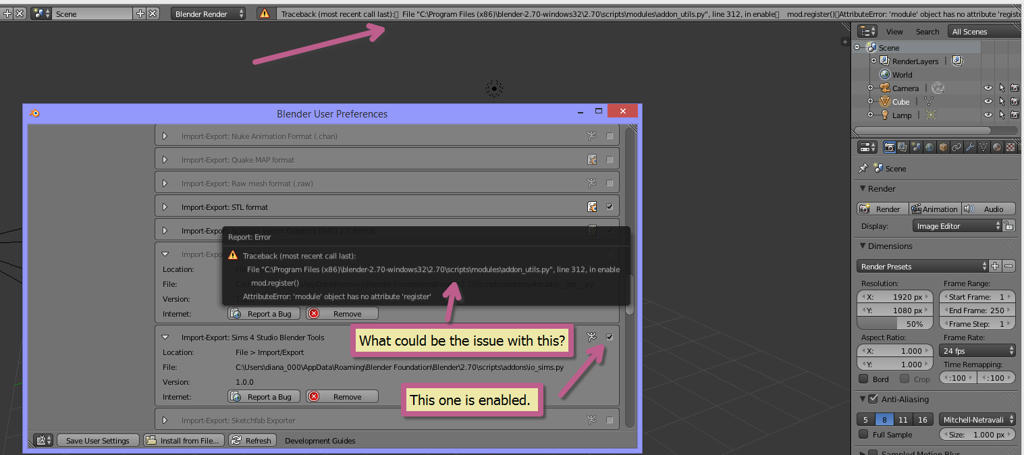Click the remove render preset minus button
This screenshot has height=455, width=1024.
(x=1009, y=266)
